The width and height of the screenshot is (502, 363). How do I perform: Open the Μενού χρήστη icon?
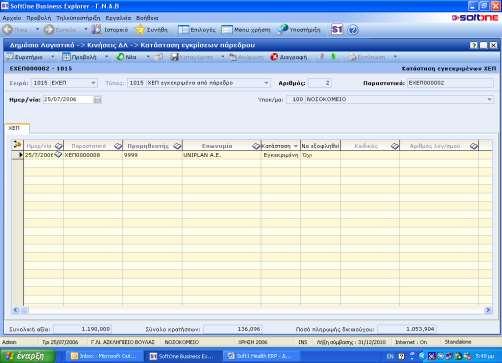(227, 30)
